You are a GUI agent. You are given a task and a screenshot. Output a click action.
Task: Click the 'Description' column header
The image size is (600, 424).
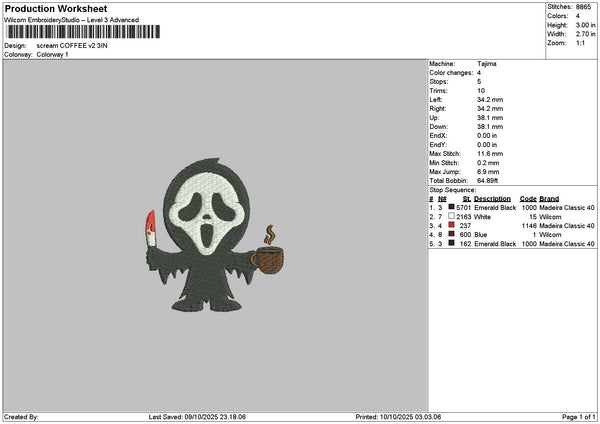[x=492, y=199]
